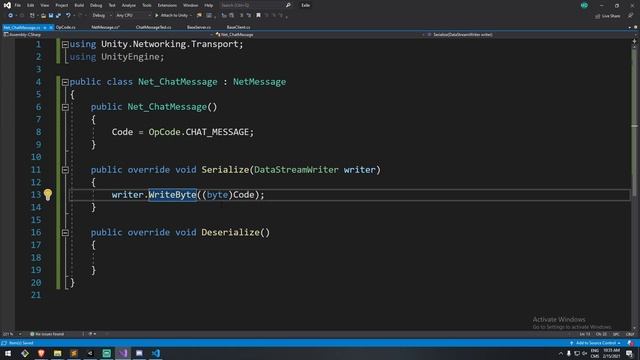The width and height of the screenshot is (640, 360).
Task: Click the system tray microphone icon
Action: point(569,353)
